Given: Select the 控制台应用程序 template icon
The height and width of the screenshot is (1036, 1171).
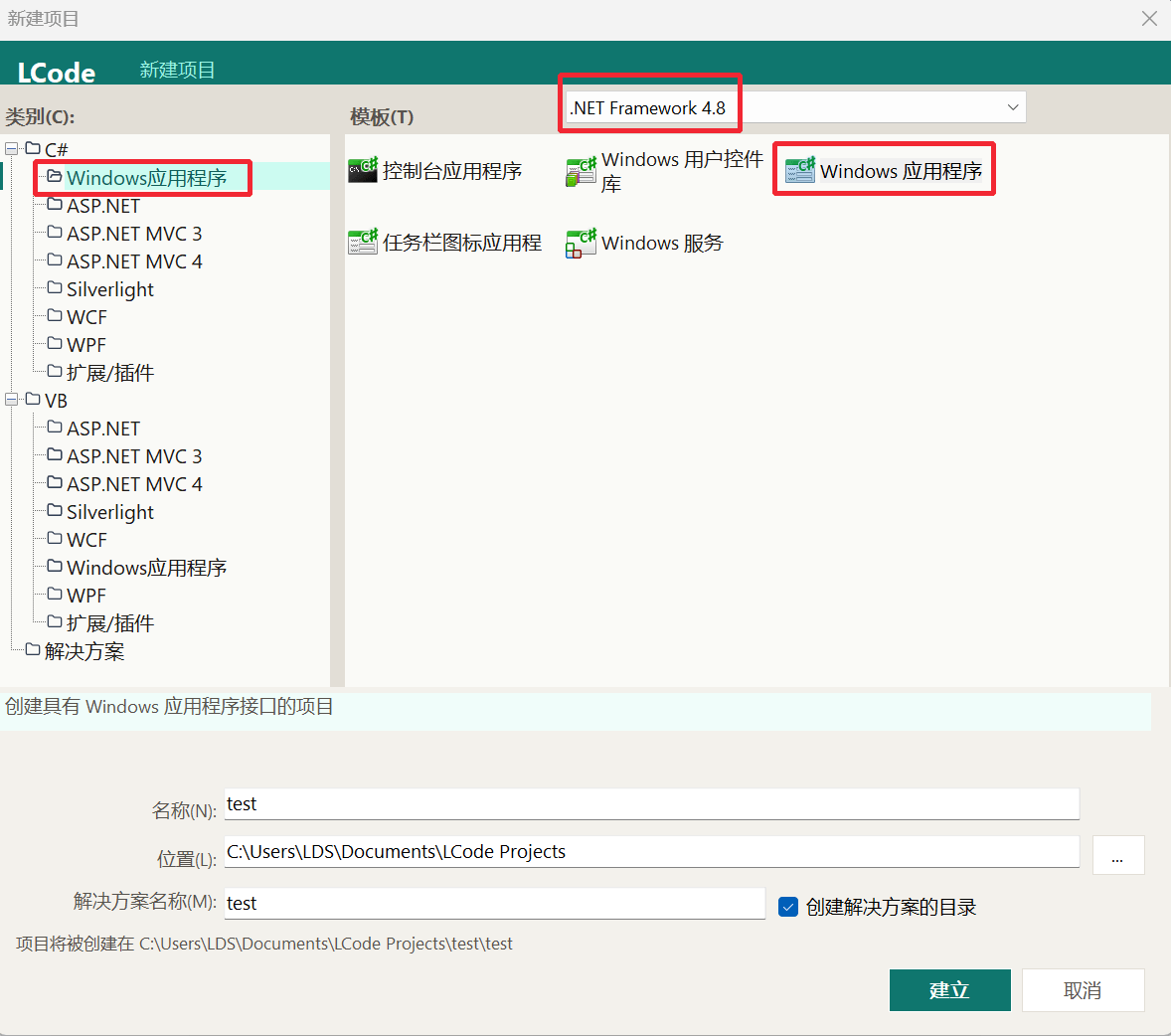Looking at the screenshot, I should pos(363,170).
